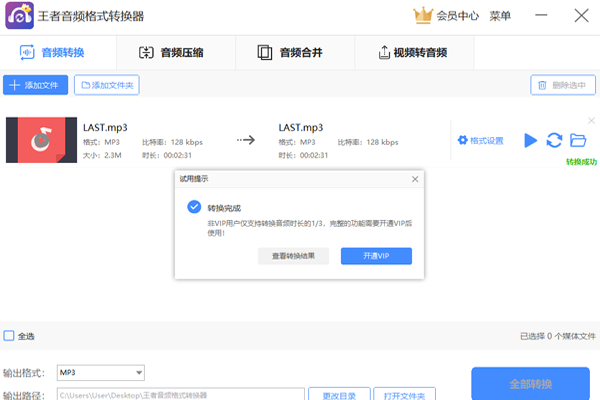Image resolution: width=600 pixels, height=400 pixels.
Task: Switch to the Audio Compression tab
Action: [175, 52]
